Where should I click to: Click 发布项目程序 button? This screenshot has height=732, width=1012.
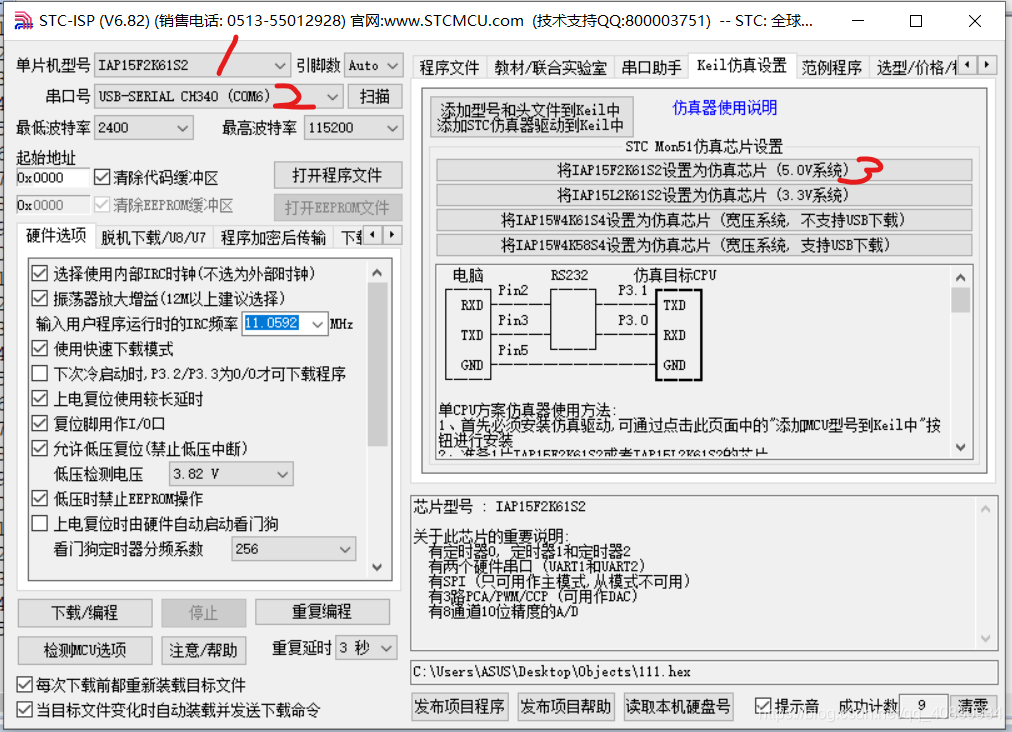(459, 707)
